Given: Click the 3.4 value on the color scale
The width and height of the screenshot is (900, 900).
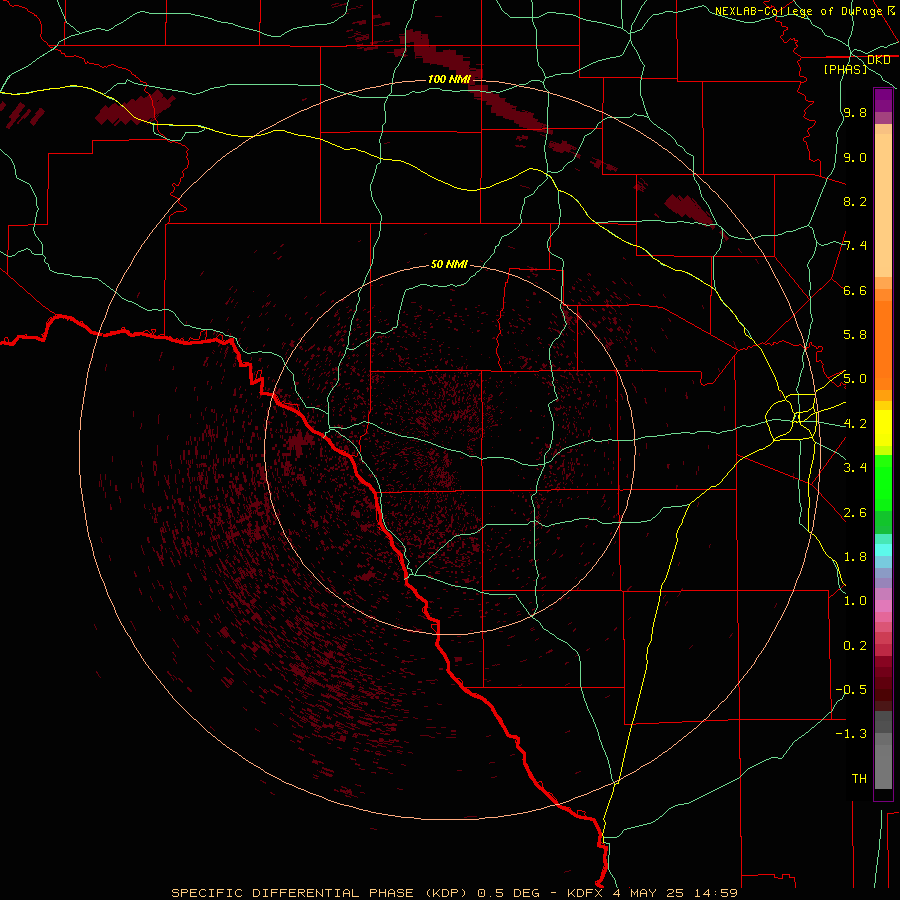Looking at the screenshot, I should (855, 468).
